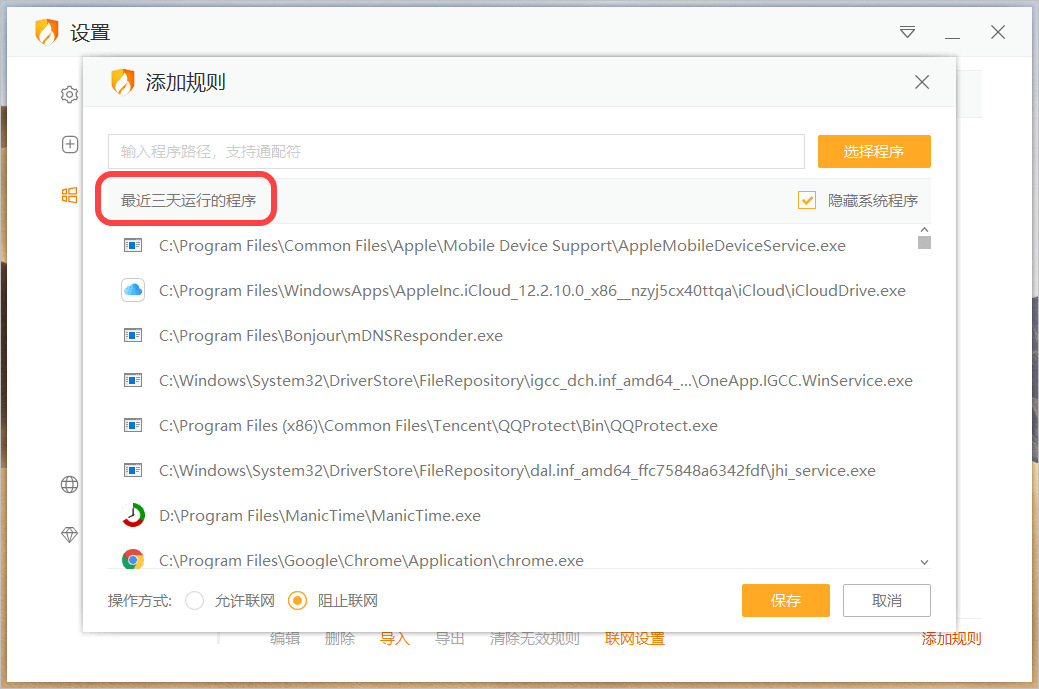Click the program list scrollbar thumb
This screenshot has width=1039, height=689.
pos(924,242)
